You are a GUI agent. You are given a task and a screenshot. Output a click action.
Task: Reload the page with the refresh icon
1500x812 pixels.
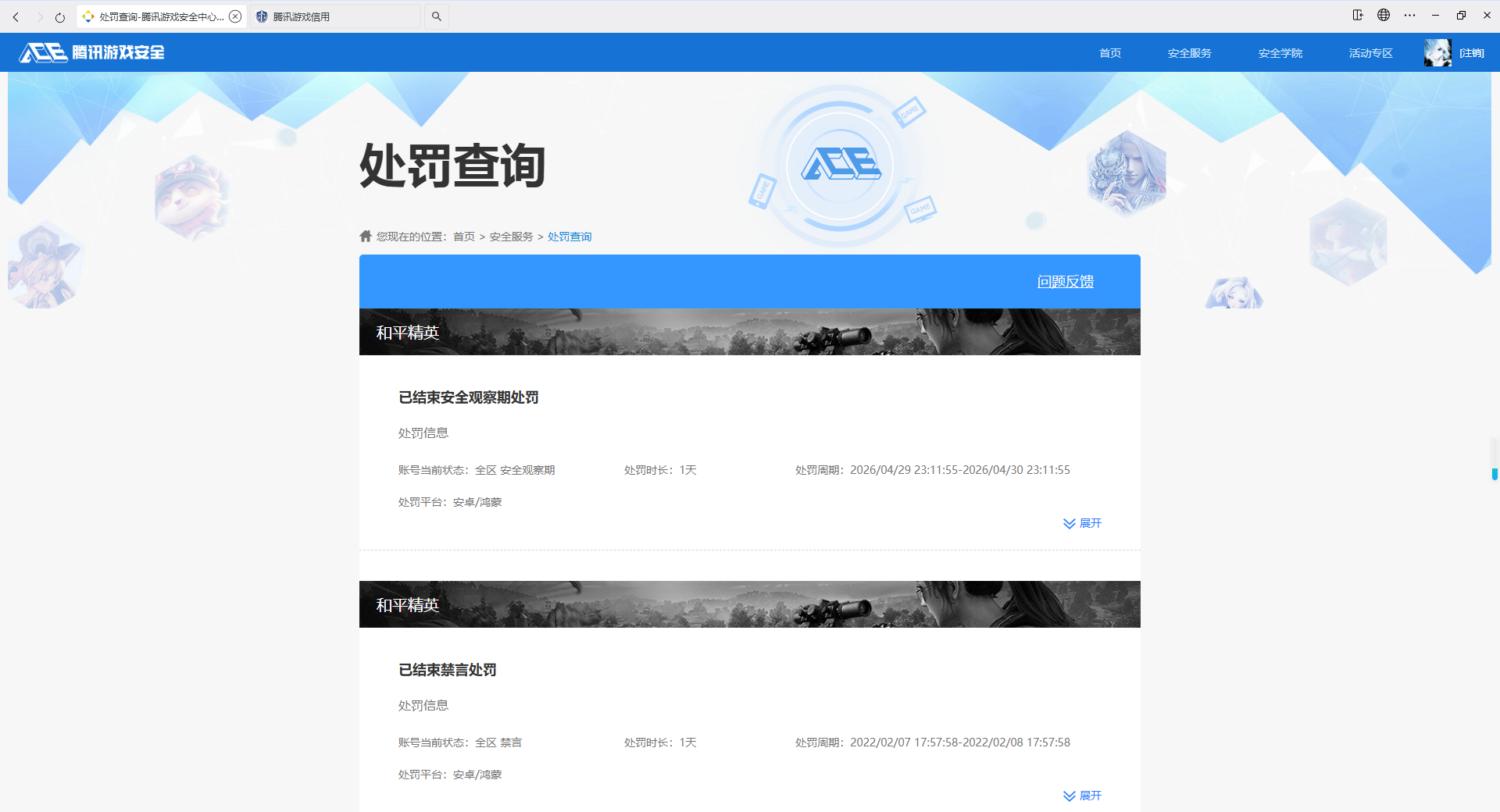click(60, 16)
